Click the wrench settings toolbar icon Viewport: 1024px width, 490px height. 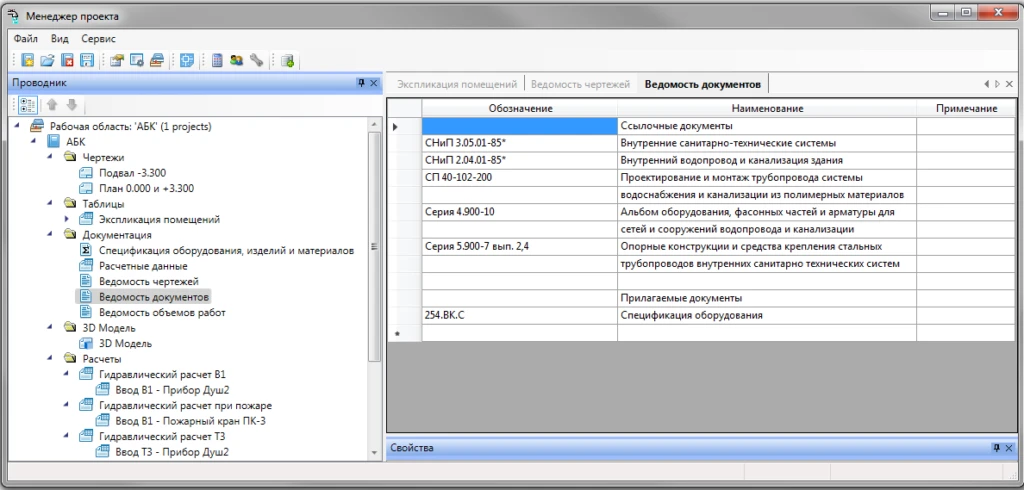pos(256,61)
